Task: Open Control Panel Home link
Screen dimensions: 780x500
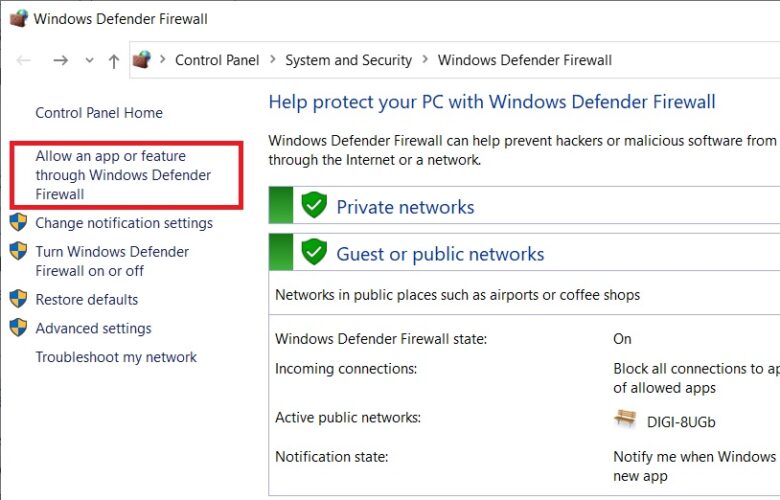Action: 99,113
